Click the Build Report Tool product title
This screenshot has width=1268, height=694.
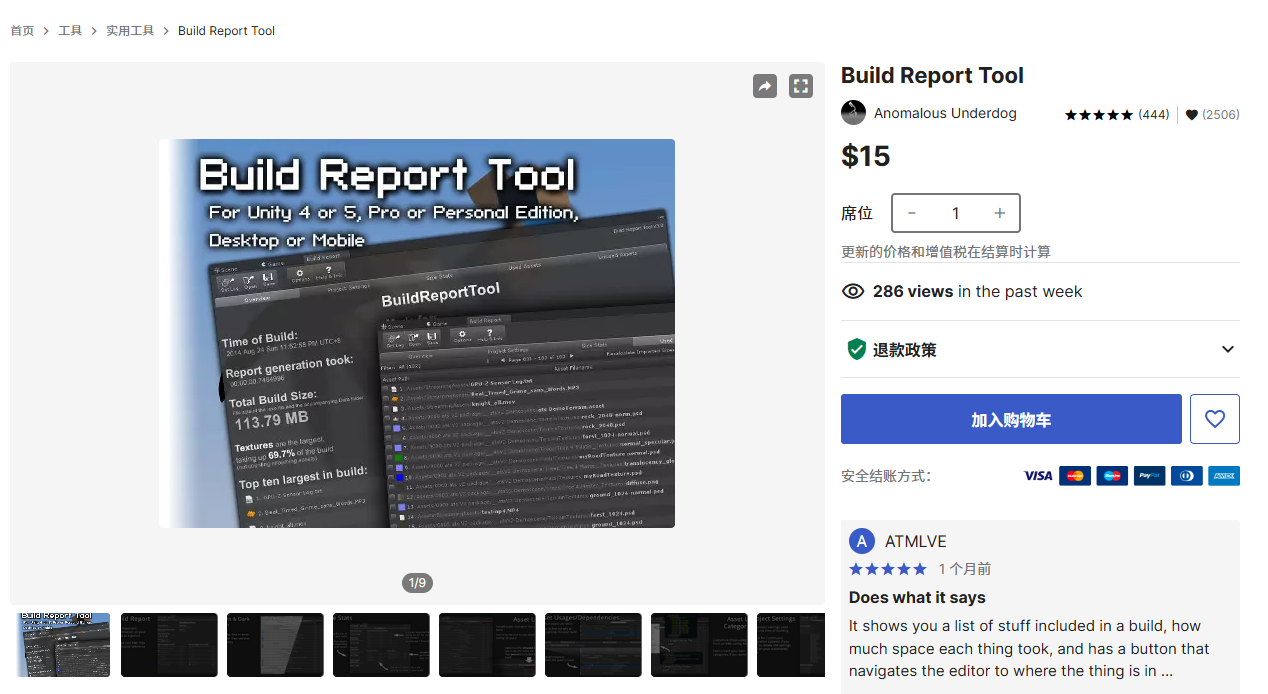(x=932, y=76)
